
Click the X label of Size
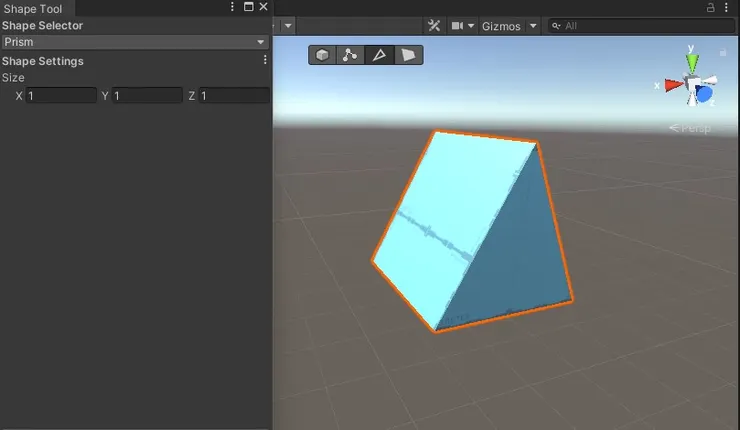[19, 96]
